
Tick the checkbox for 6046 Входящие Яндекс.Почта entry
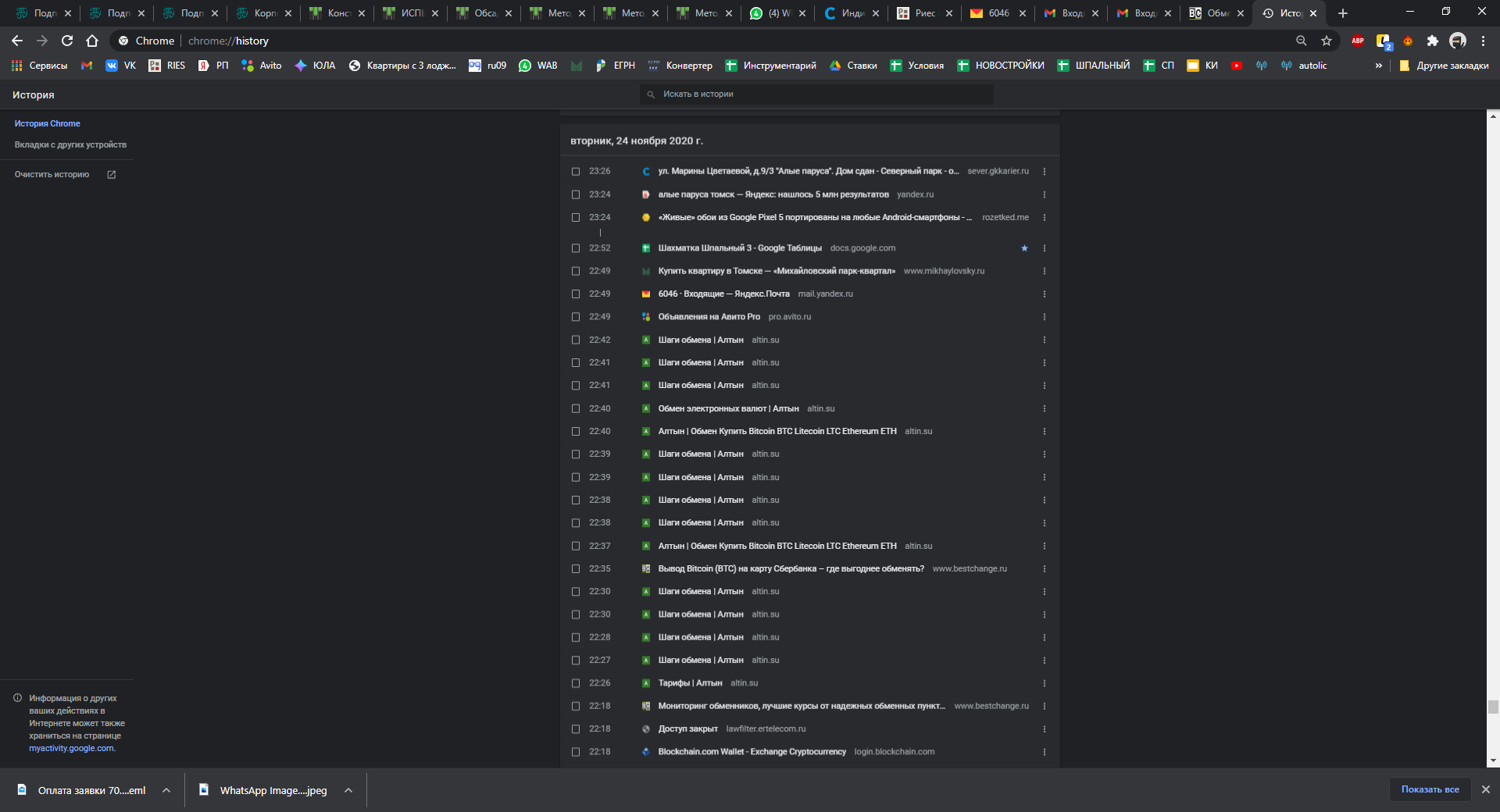point(576,294)
